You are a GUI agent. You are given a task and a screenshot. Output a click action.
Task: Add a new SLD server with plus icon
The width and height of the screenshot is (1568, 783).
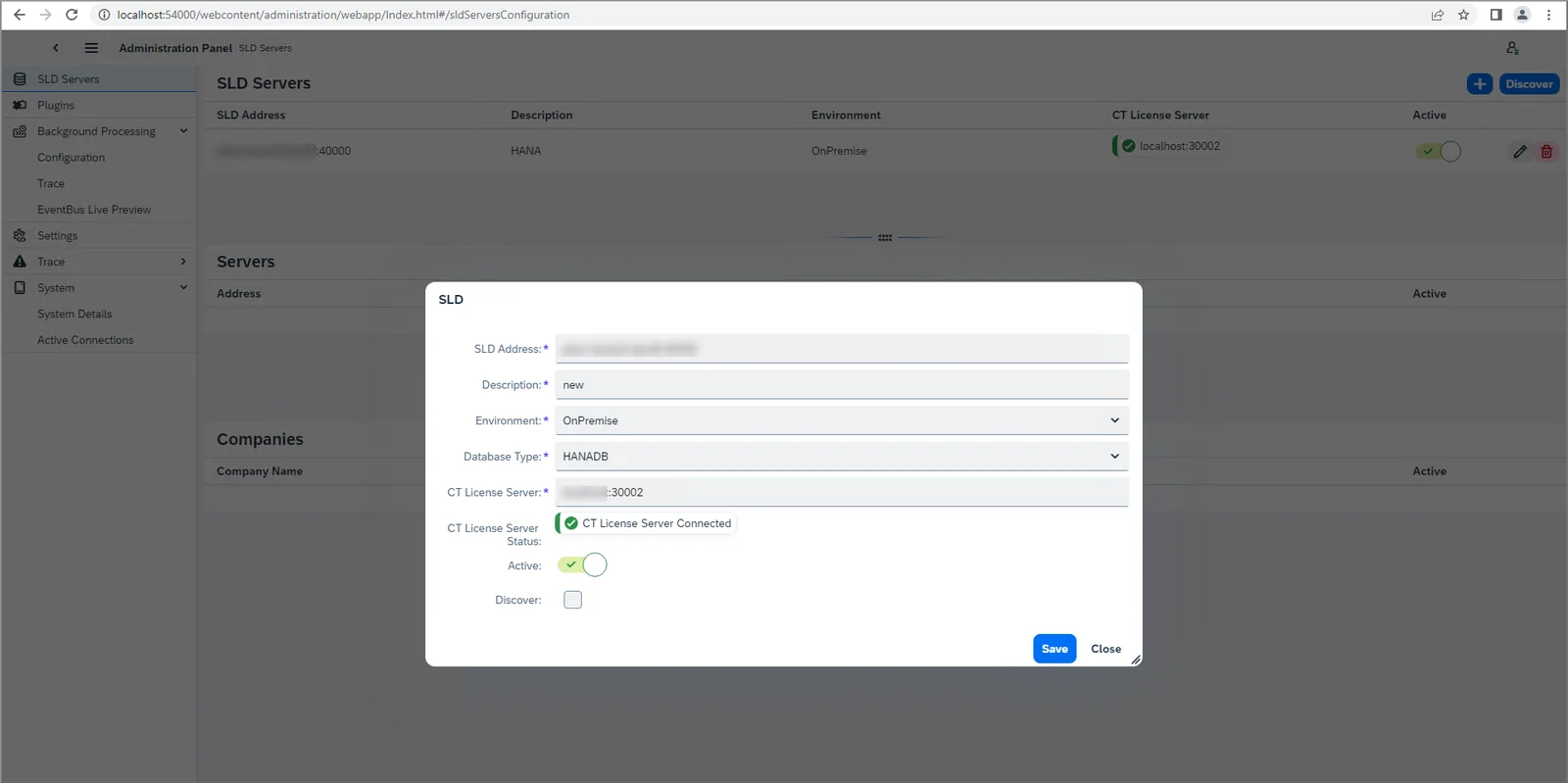click(x=1480, y=84)
